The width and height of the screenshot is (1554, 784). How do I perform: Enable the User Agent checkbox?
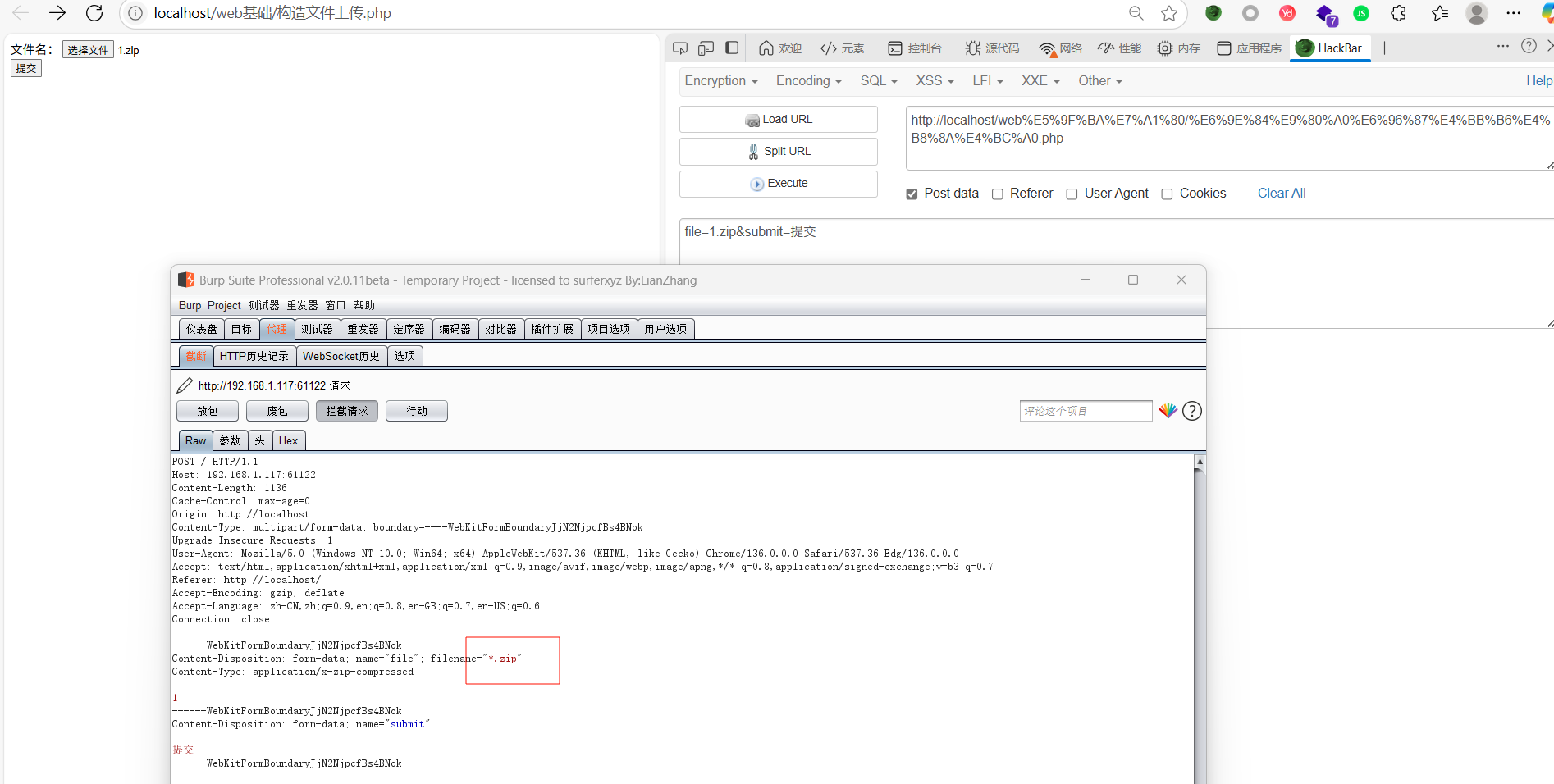(1072, 194)
